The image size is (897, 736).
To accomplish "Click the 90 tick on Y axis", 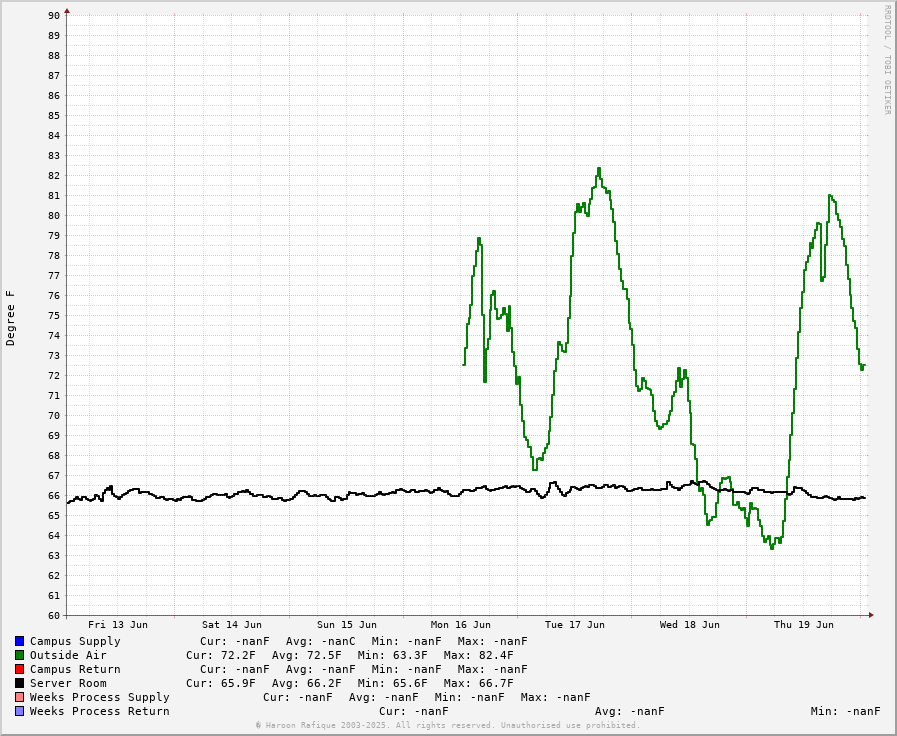I will (54, 15).
